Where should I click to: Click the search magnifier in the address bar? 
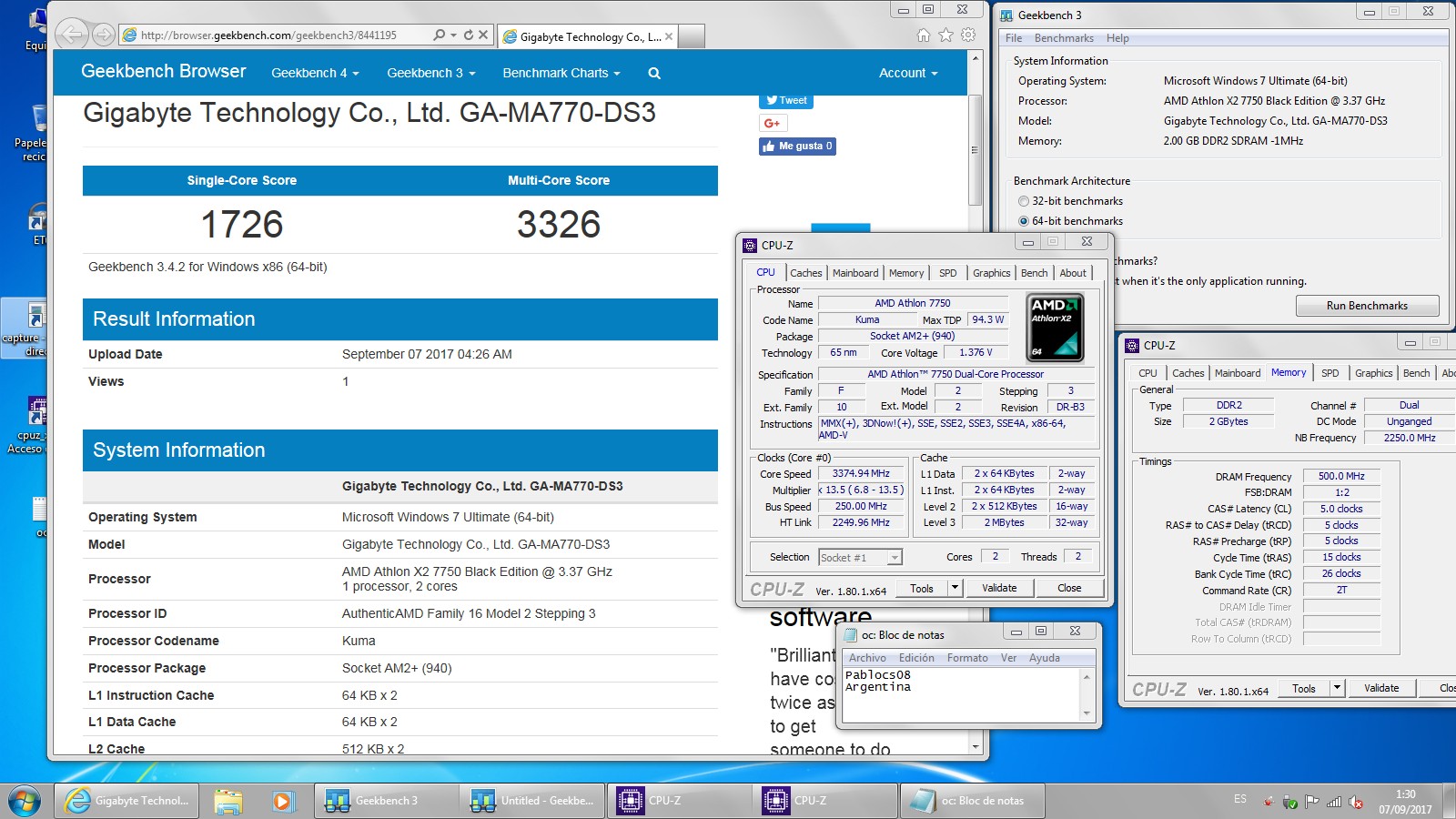pyautogui.click(x=440, y=35)
